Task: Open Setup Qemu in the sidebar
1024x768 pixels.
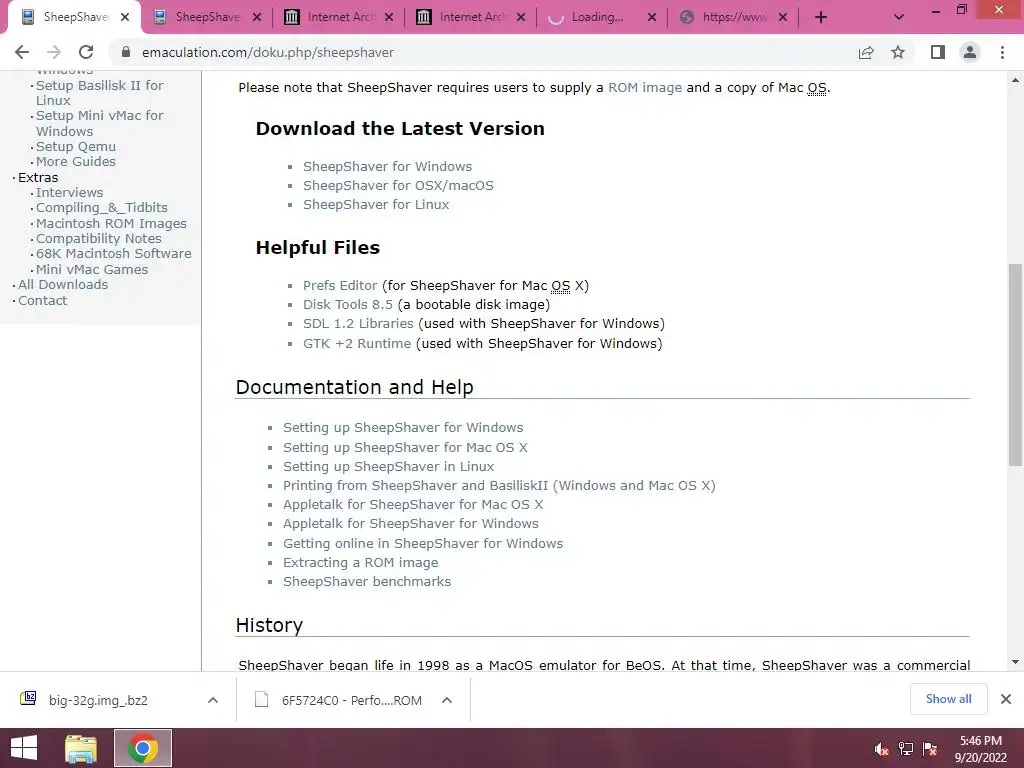Action: coord(76,146)
